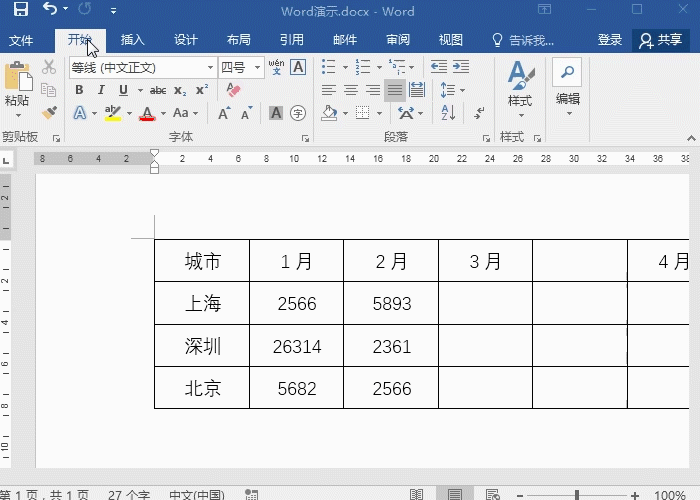
Task: Switch to the 插入 ribbon tab
Action: point(133,40)
